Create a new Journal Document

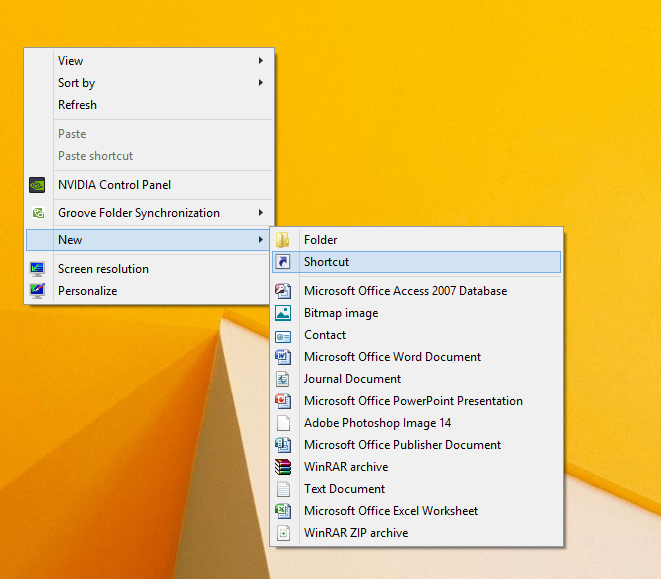pos(416,379)
